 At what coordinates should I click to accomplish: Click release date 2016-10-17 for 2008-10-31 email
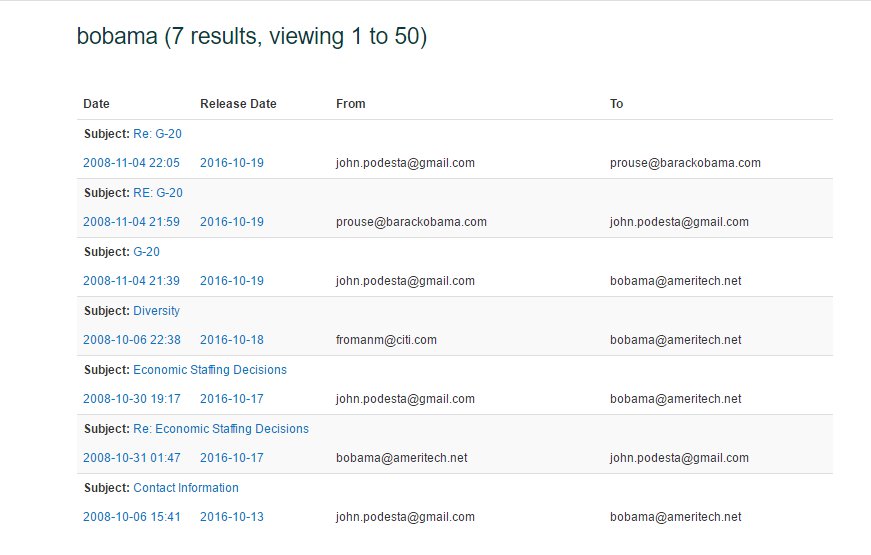232,457
